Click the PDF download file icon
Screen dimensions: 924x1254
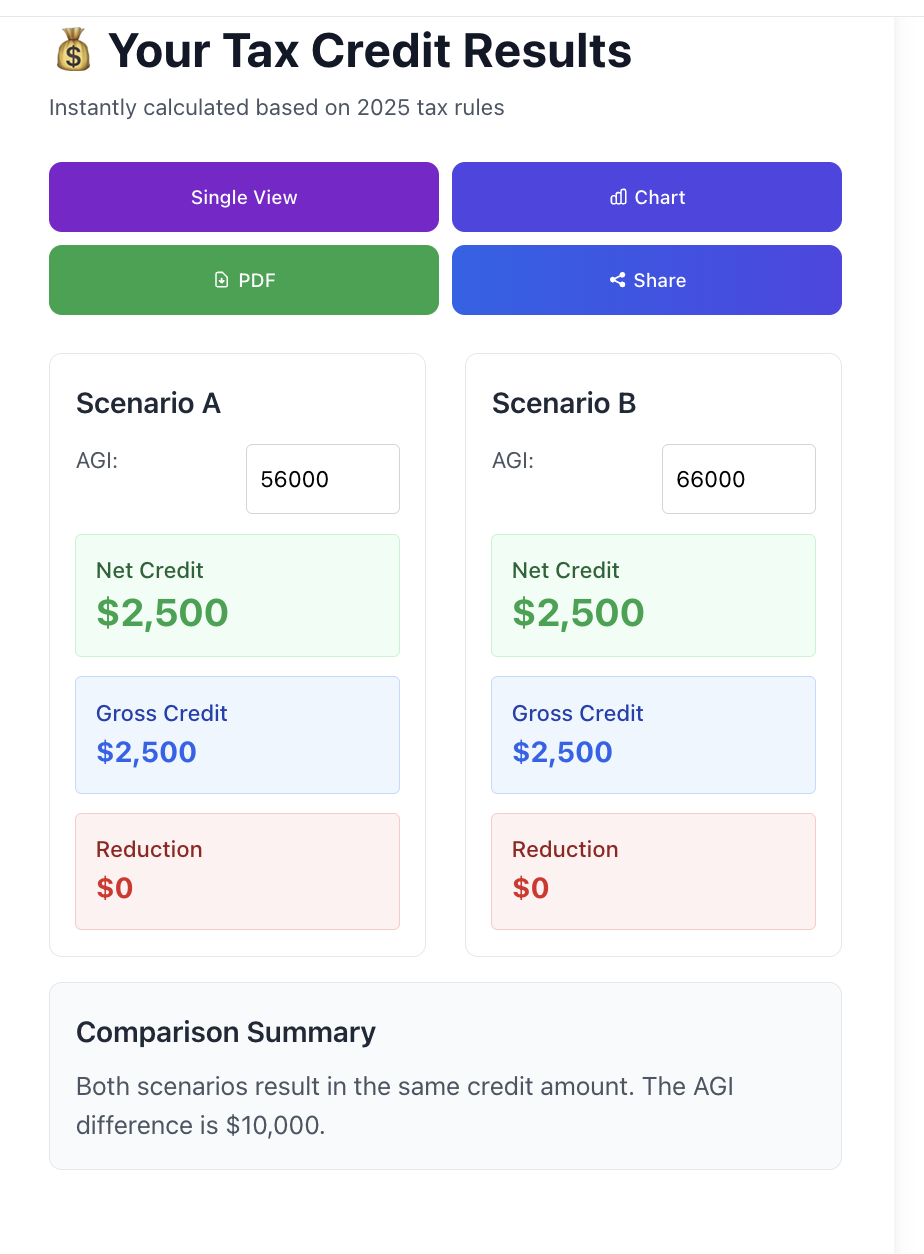coord(222,280)
